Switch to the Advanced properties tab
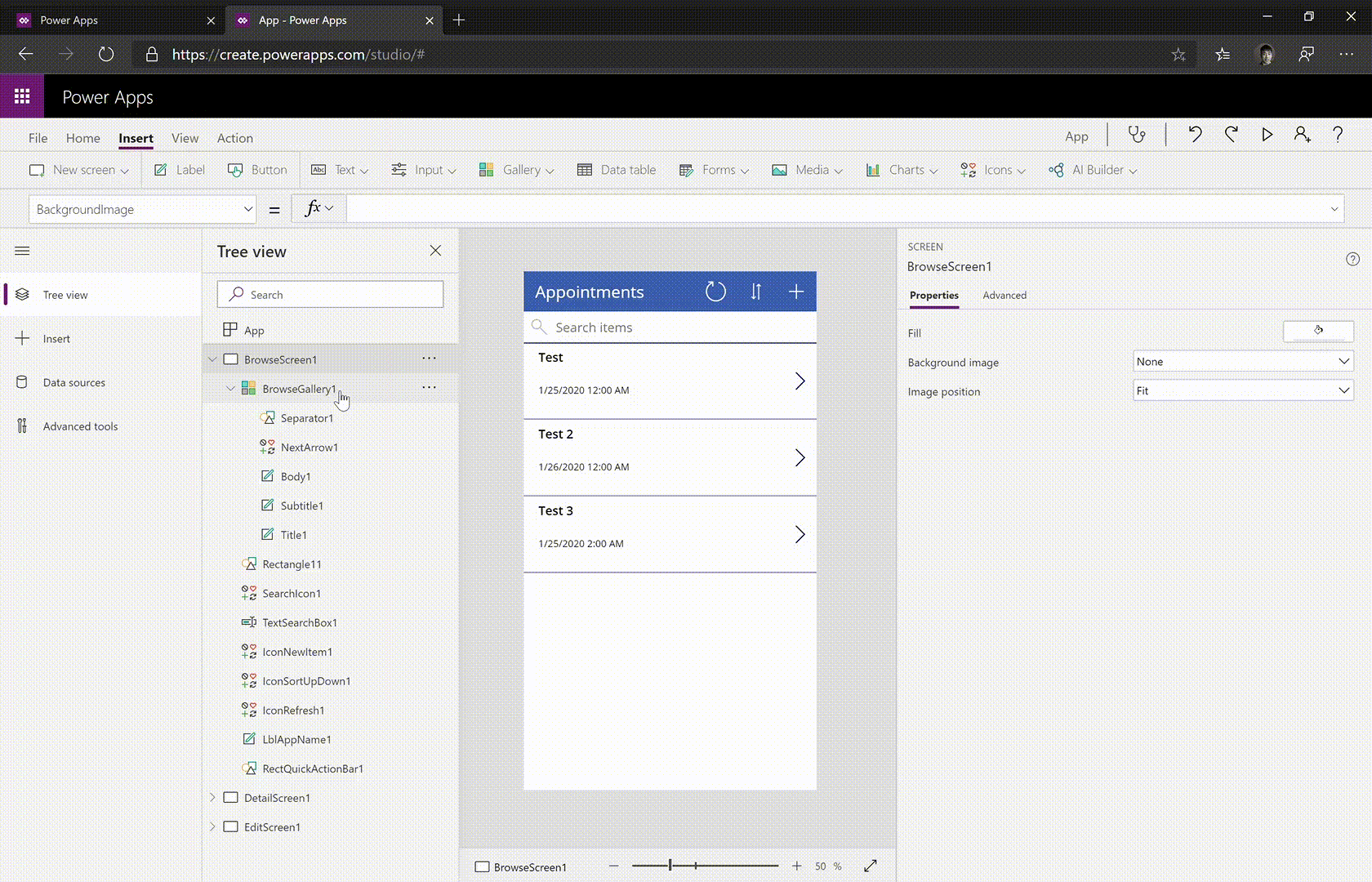 click(1004, 295)
